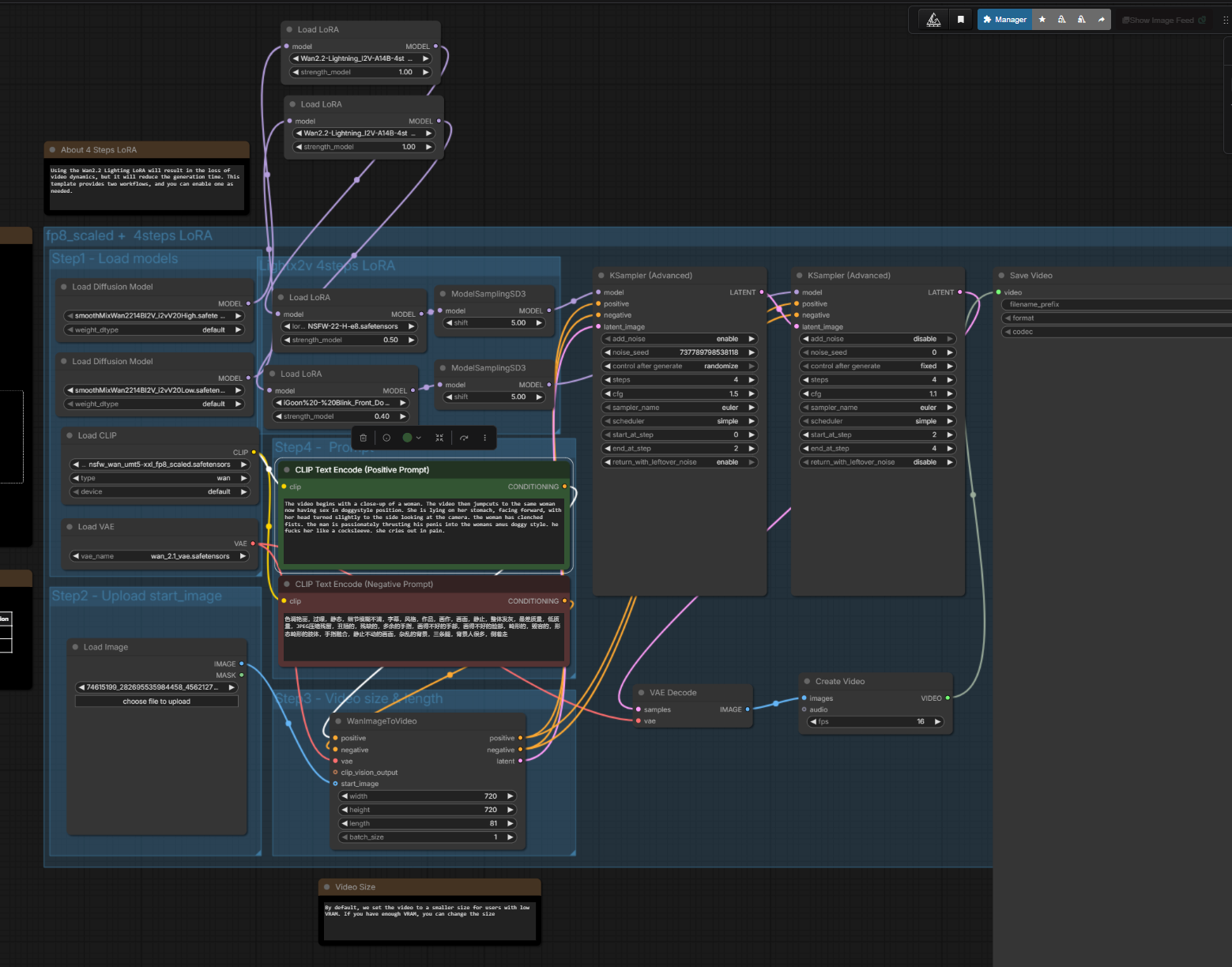Open control after generate combo showing randomize

(x=680, y=367)
